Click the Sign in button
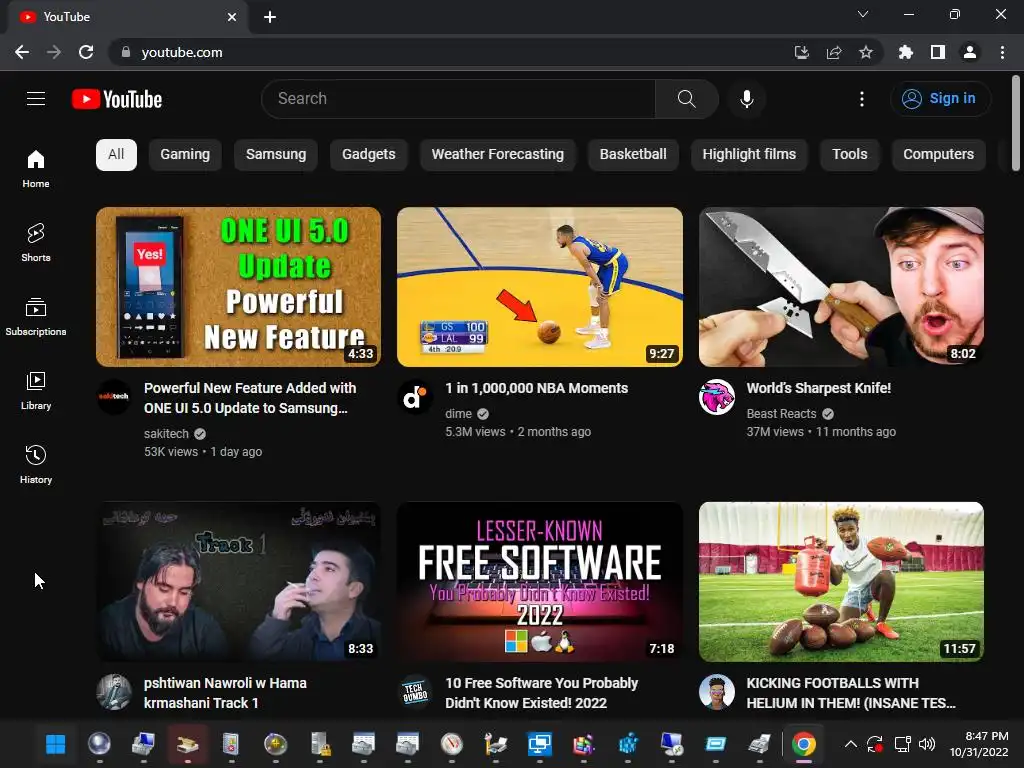The width and height of the screenshot is (1024, 768). click(x=940, y=99)
